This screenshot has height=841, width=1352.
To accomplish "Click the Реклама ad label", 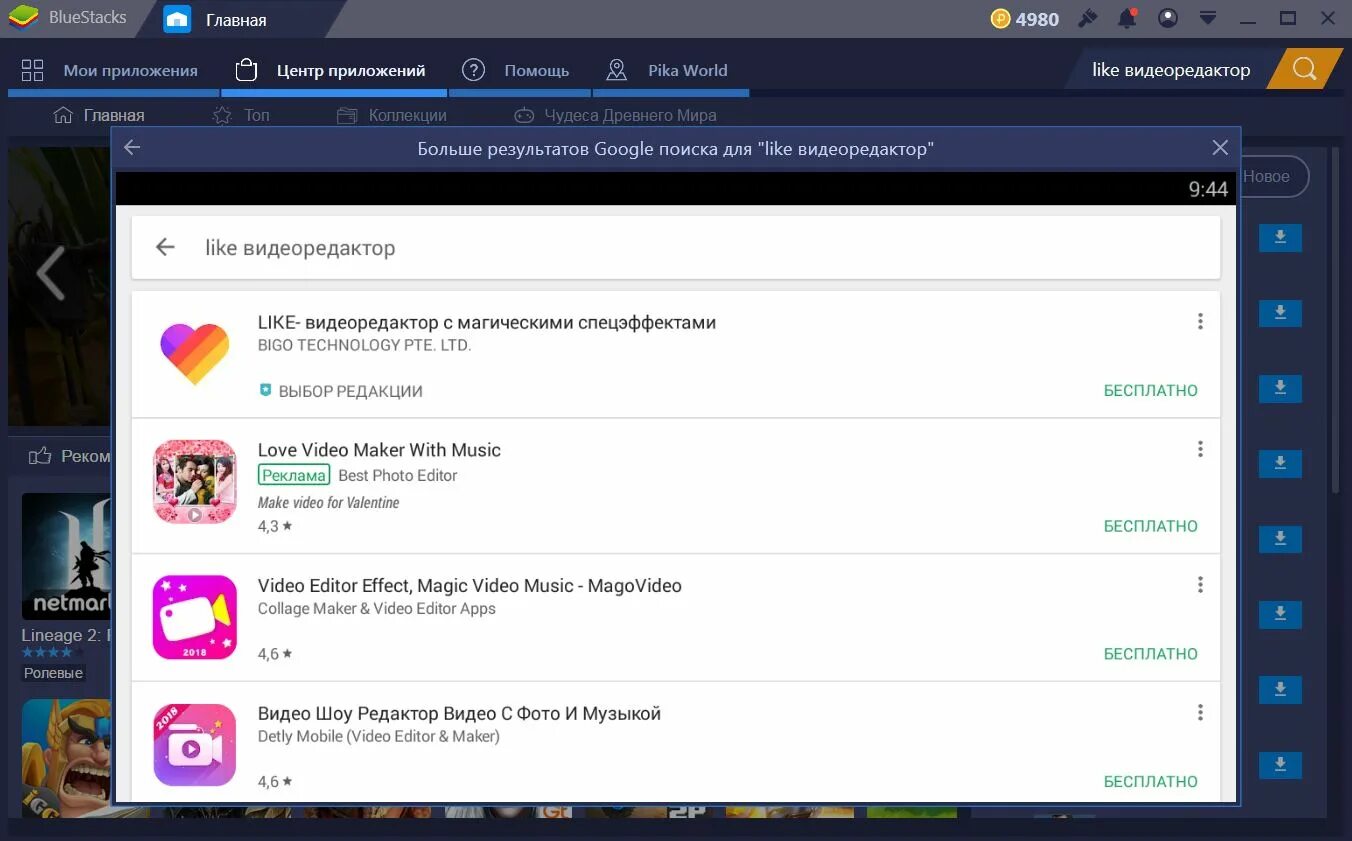I will coord(294,475).
